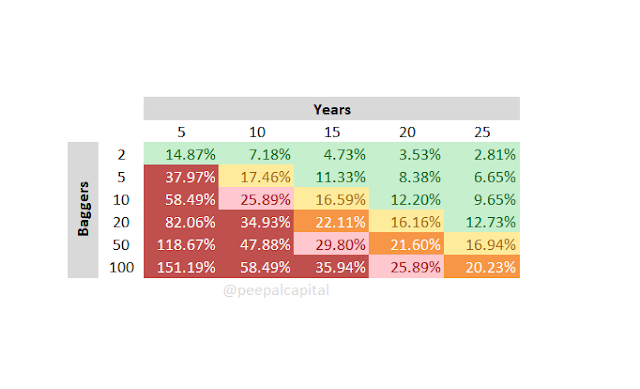Select the 2.81% green cell
The image size is (640, 389).
point(482,154)
